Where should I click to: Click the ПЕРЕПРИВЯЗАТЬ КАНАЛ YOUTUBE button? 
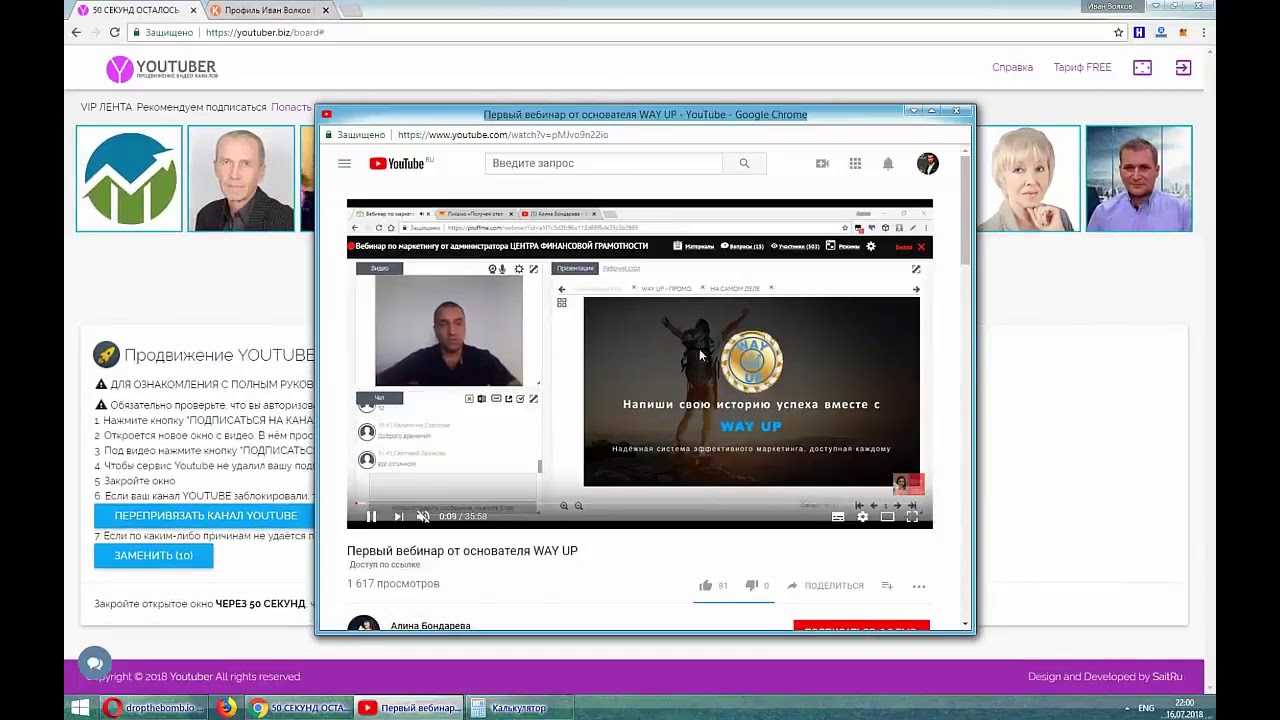[205, 516]
